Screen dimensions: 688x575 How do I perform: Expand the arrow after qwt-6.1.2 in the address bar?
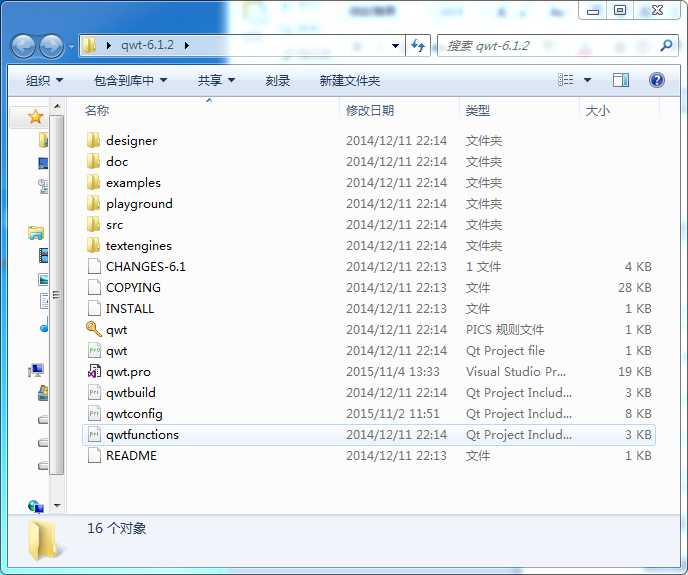pyautogui.click(x=187, y=45)
